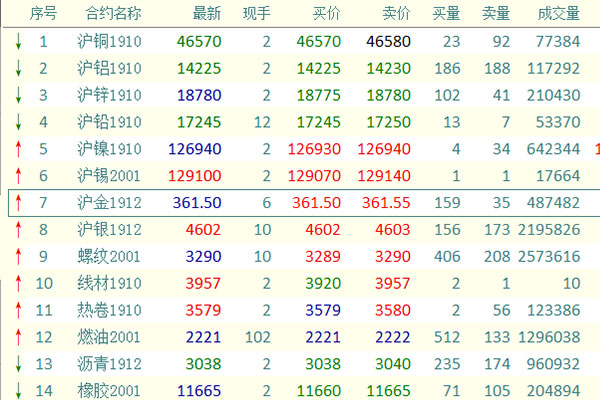The image size is (600, 400).
Task: Click ask price 361.55 of 沪金1912
Action: pyautogui.click(x=386, y=202)
